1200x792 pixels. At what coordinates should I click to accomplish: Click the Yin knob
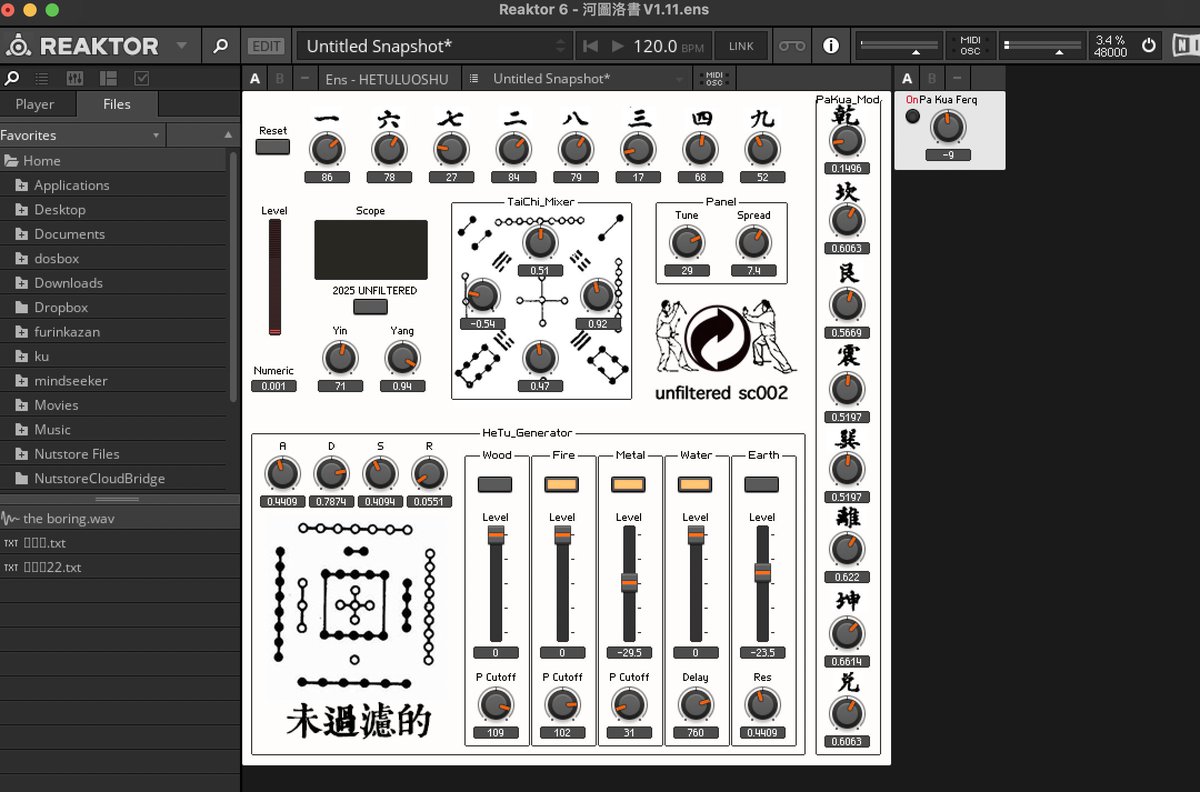click(x=340, y=358)
